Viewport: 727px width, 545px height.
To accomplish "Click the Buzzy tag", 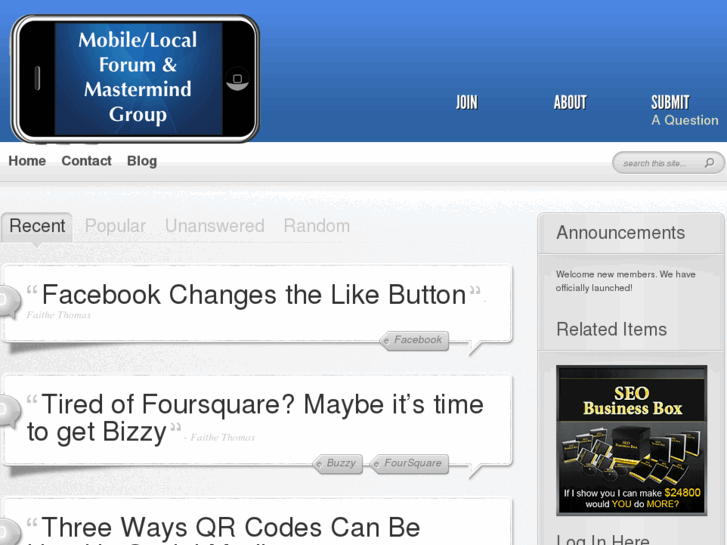I will pos(338,463).
